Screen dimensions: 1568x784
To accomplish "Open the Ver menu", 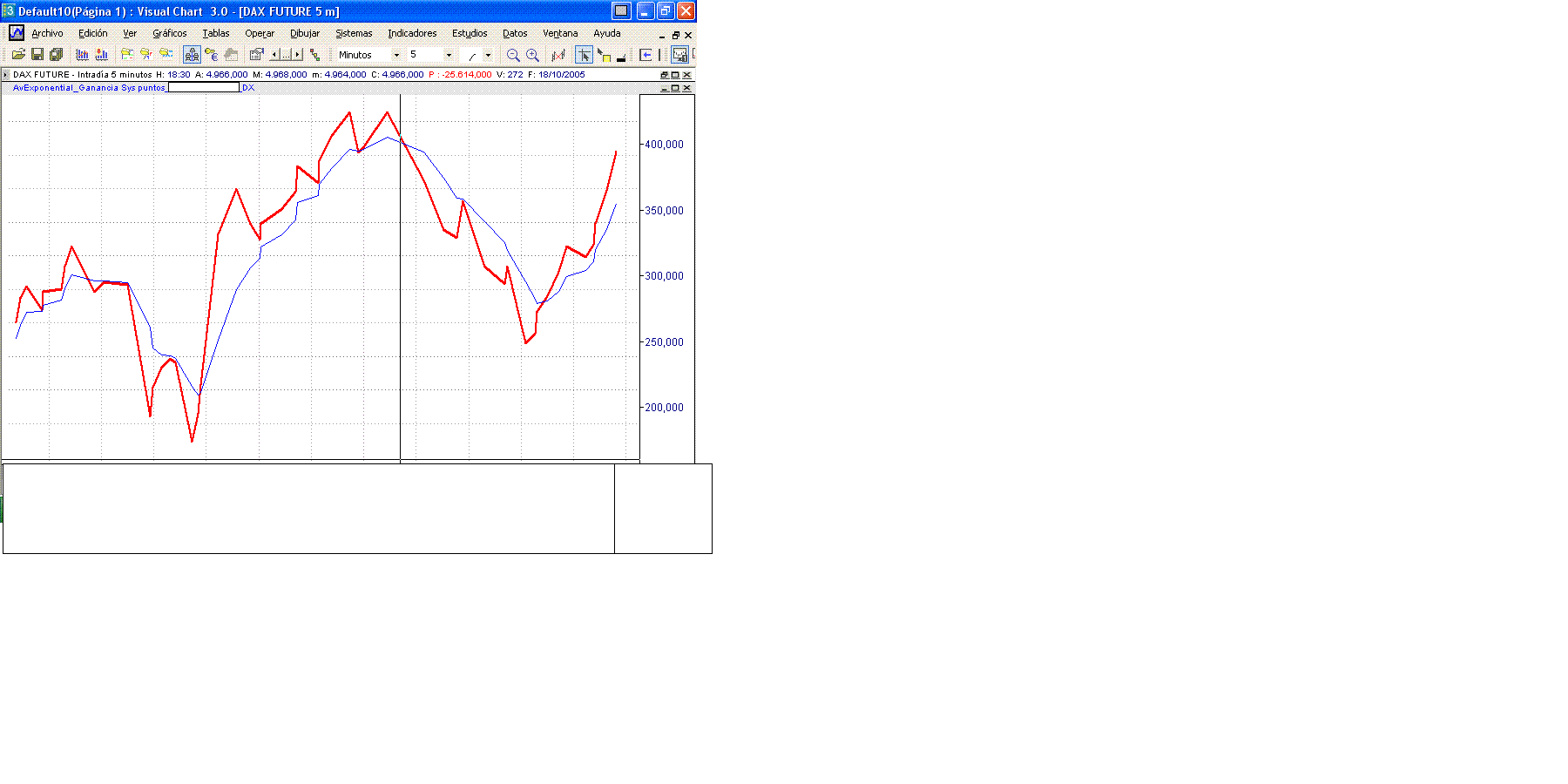I will (x=130, y=33).
